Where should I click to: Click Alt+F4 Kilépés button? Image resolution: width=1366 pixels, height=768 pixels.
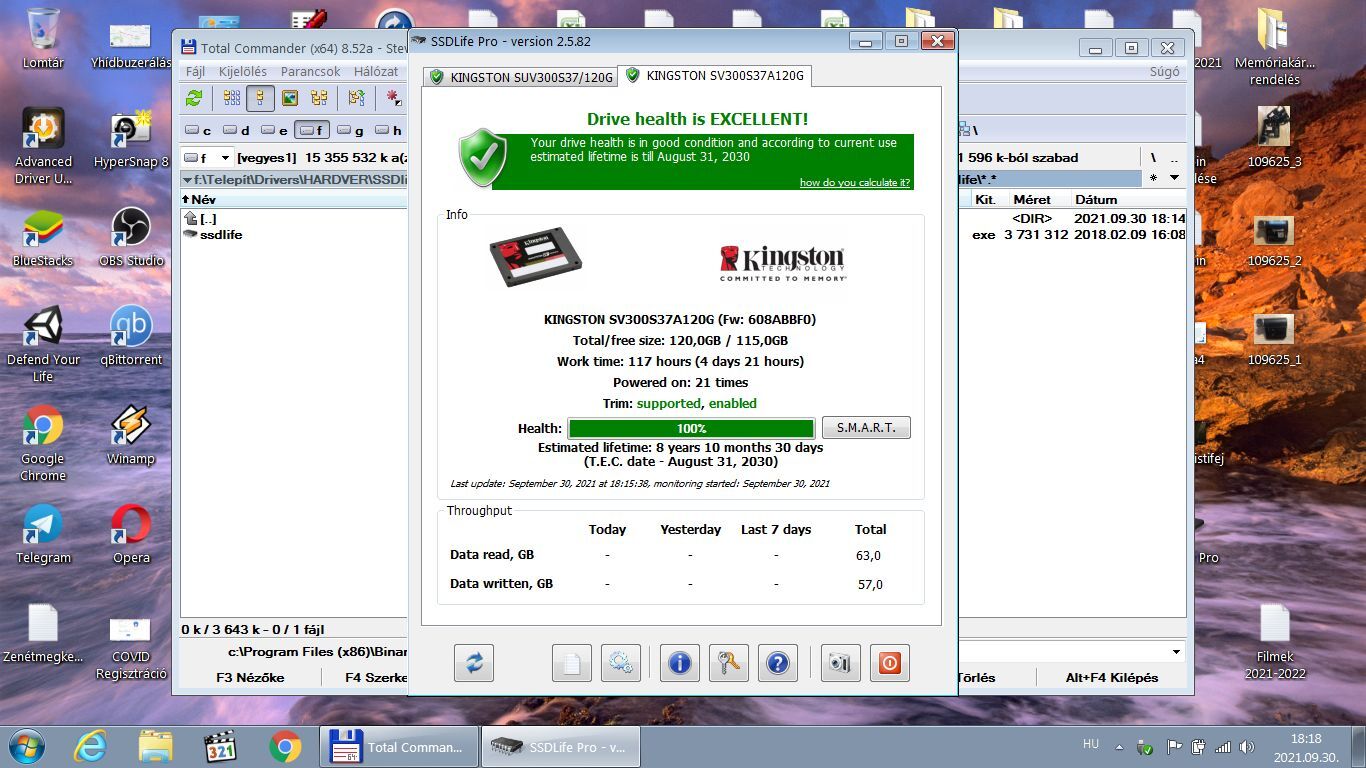tap(1112, 677)
